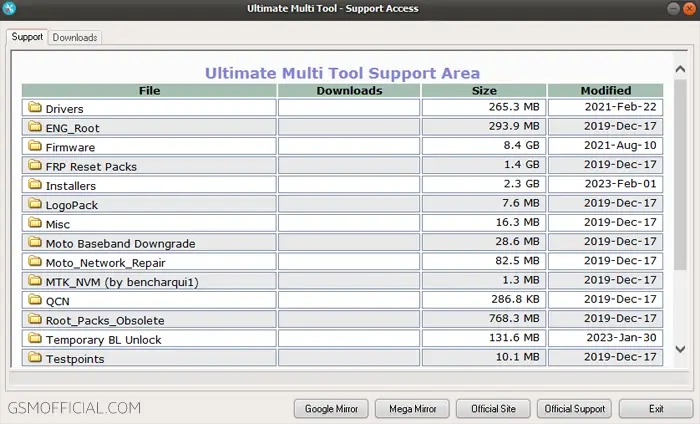Click the 8.4 GB size cell

coord(484,145)
